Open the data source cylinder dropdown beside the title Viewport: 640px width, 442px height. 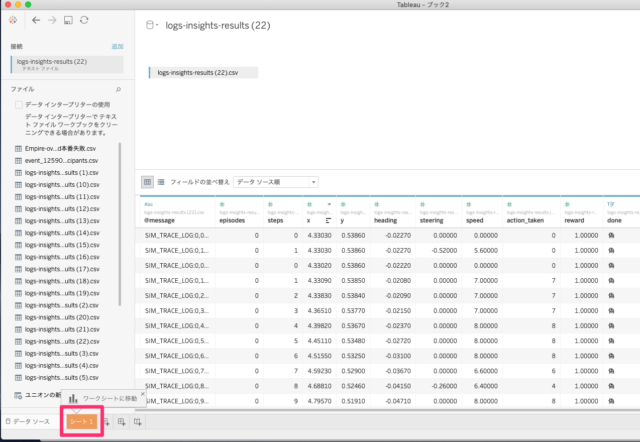[151, 25]
